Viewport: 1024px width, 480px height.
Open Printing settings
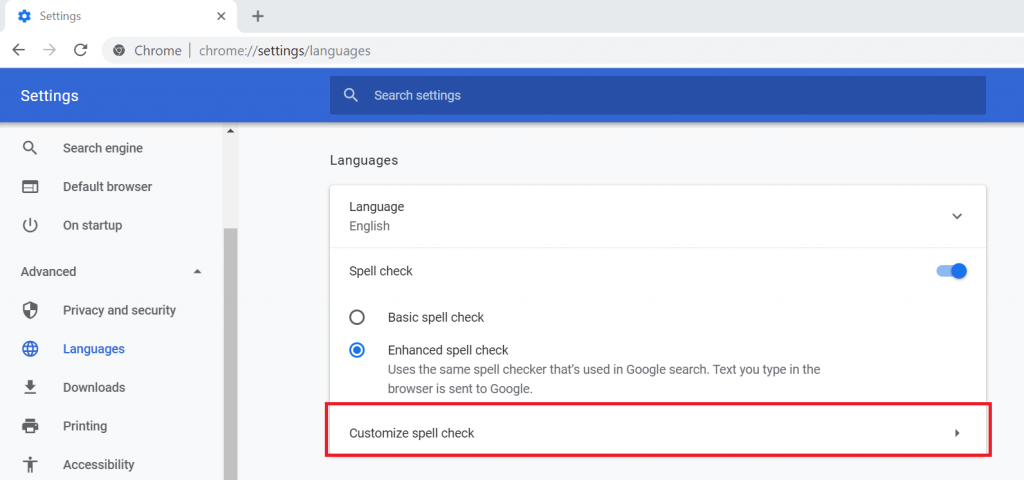pyautogui.click(x=85, y=426)
